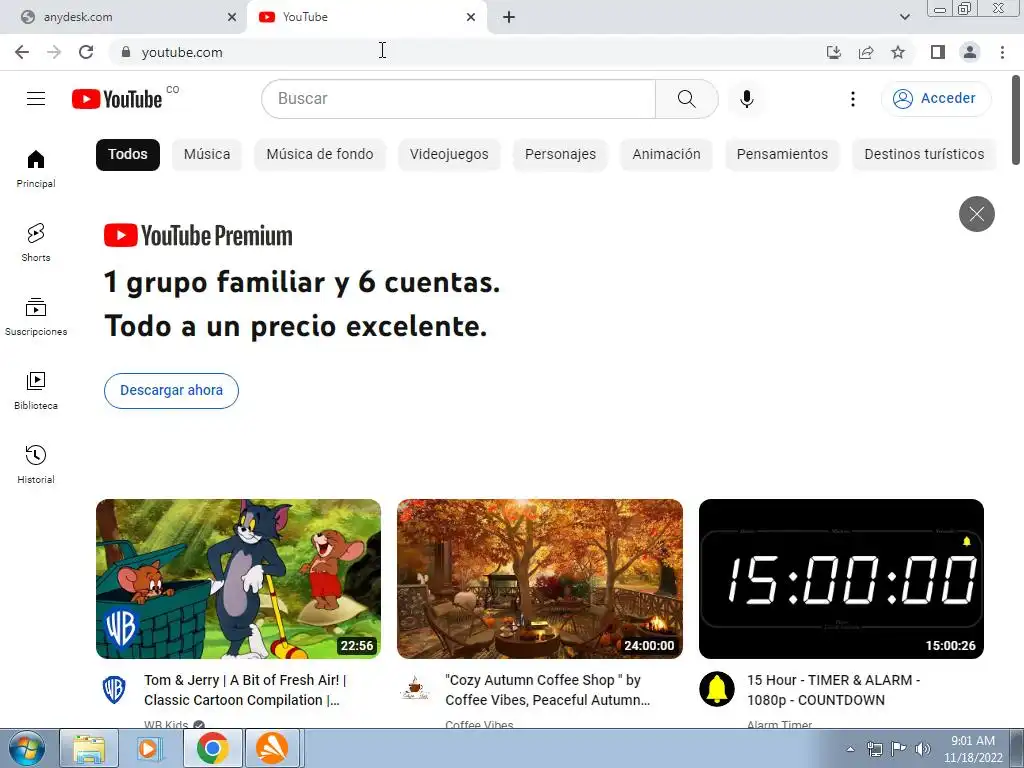Toggle the browser side panel

938,52
